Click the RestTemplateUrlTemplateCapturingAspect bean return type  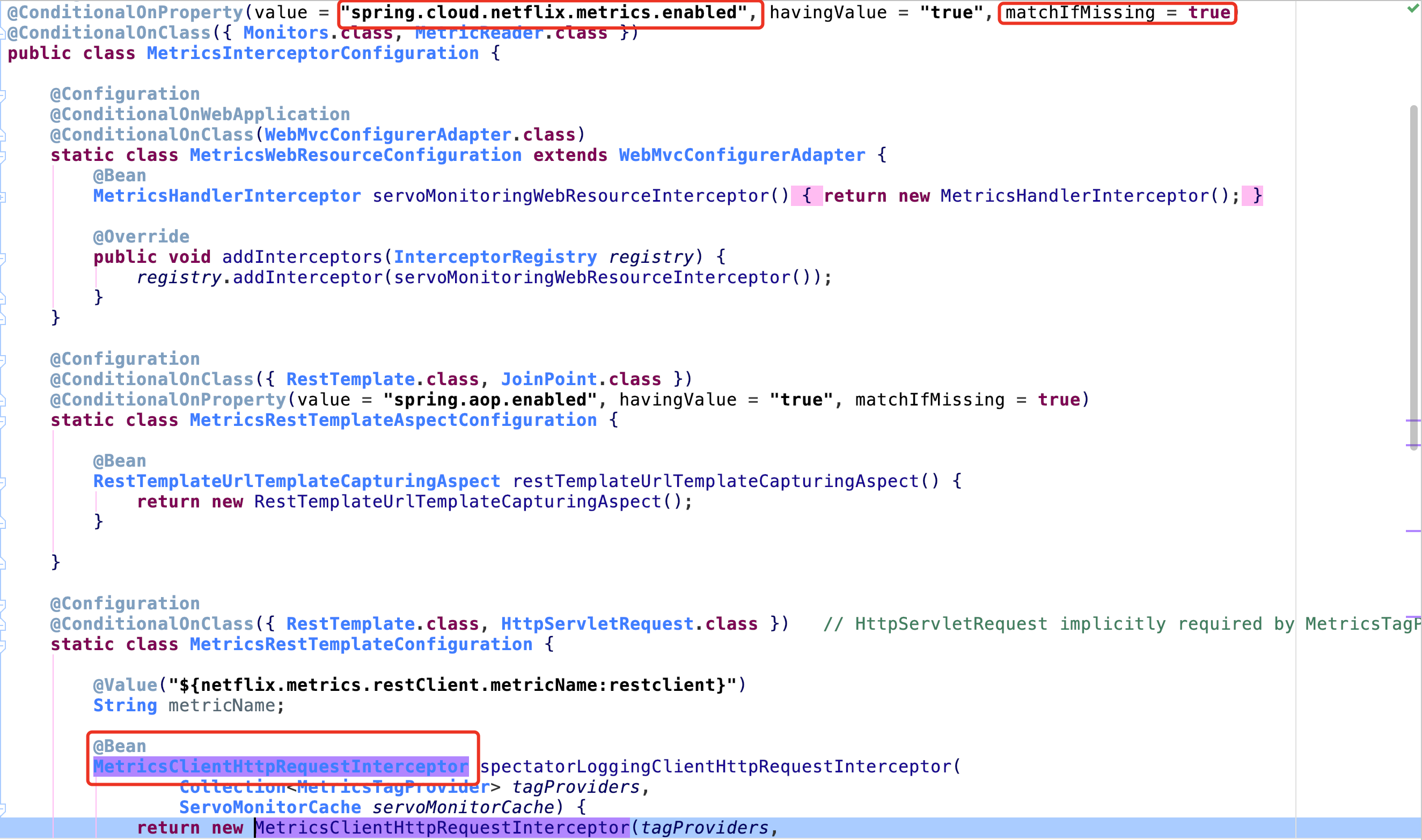click(x=297, y=481)
